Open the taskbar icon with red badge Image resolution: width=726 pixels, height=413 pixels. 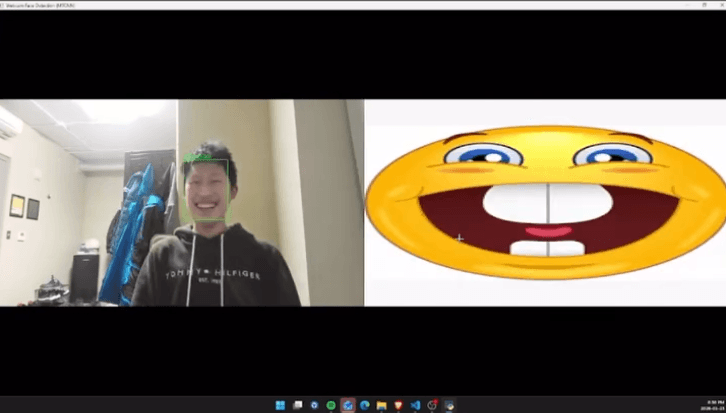tap(432, 405)
